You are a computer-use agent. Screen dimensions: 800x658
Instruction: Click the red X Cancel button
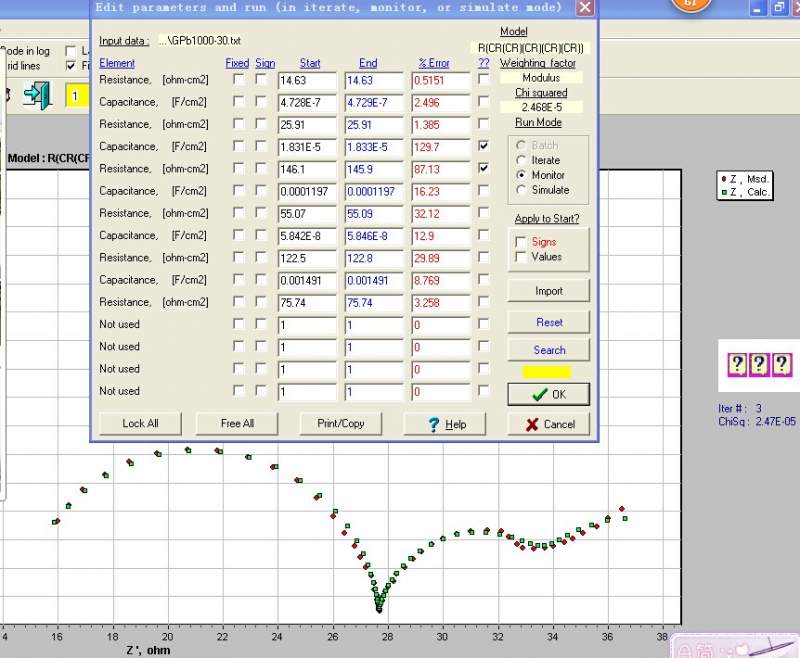548,424
